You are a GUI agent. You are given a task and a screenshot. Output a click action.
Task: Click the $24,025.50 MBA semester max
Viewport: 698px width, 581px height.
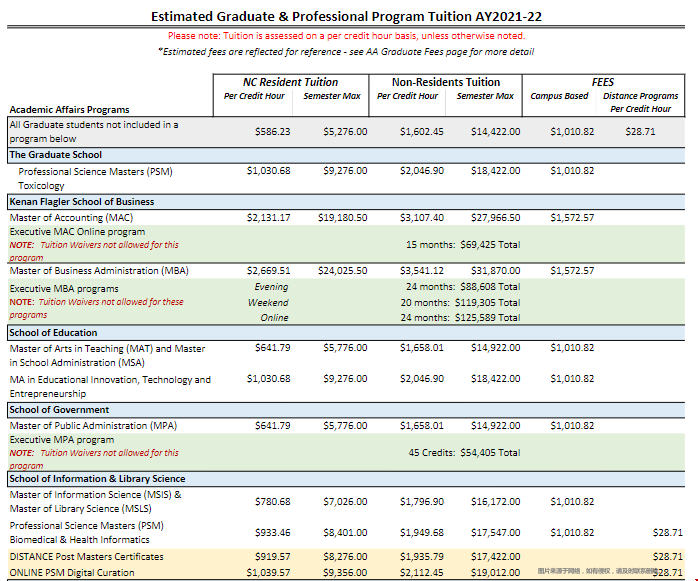(x=342, y=271)
